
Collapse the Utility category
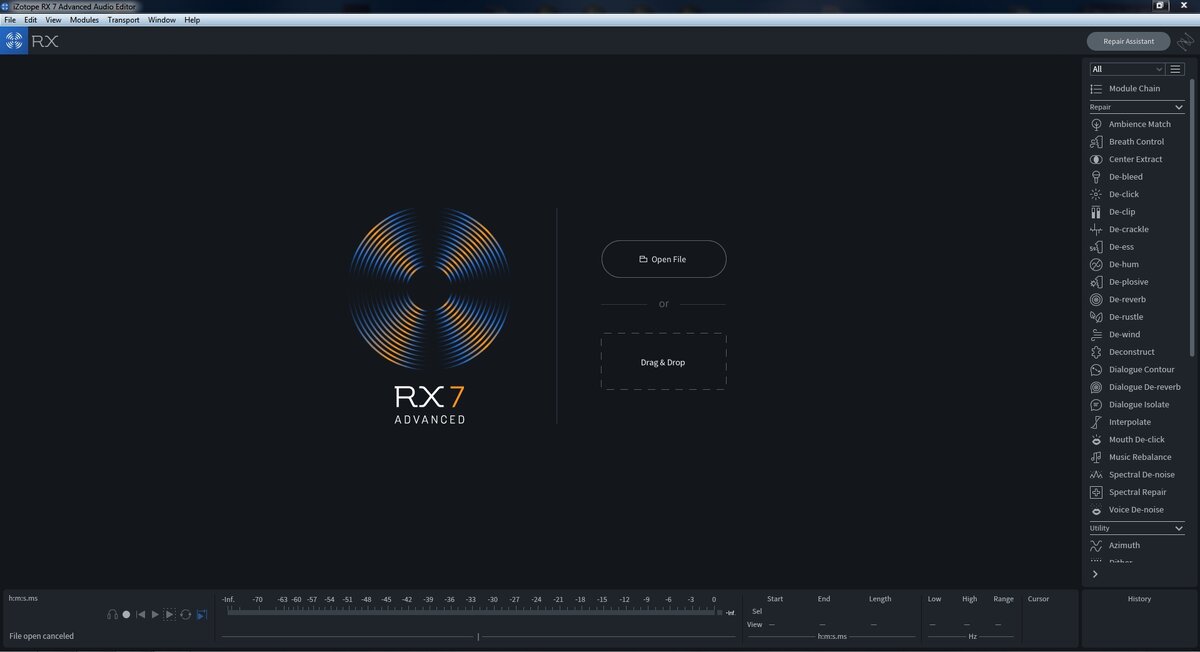click(1179, 528)
